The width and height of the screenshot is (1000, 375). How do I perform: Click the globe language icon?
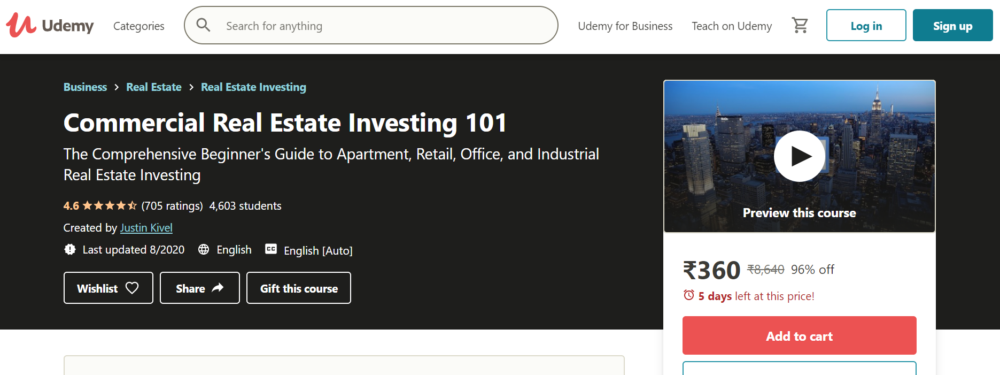[203, 249]
